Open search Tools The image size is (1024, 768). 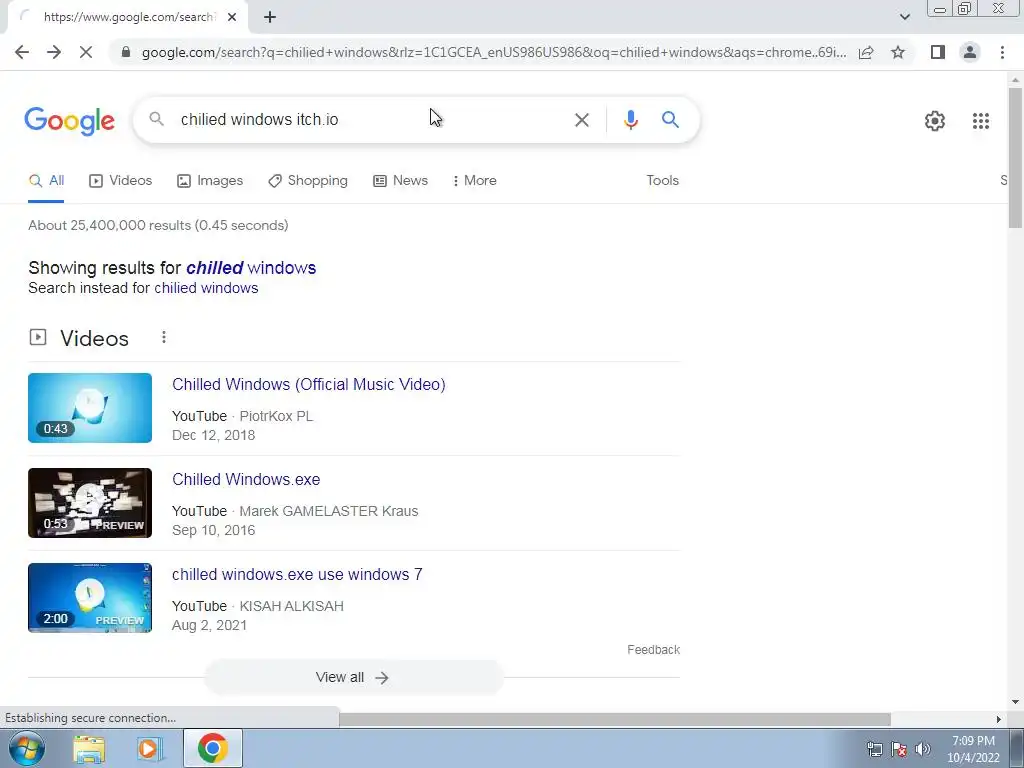pos(662,181)
